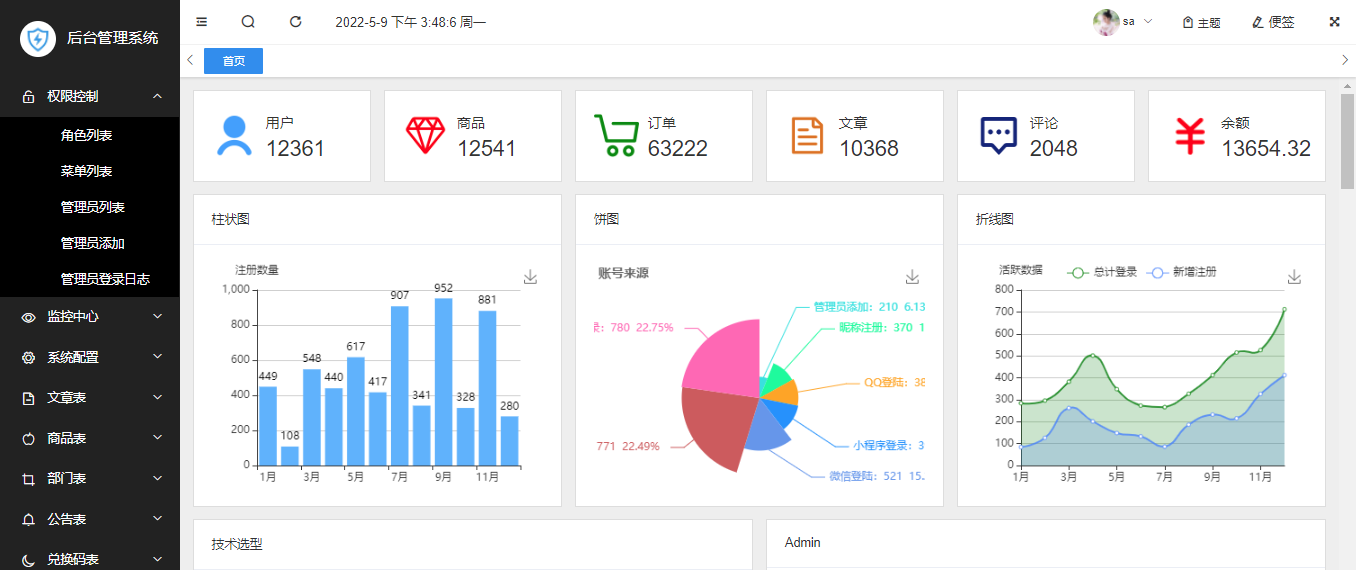This screenshot has height=570, width=1356.
Task: Click the 后台管理系统 title text
Action: click(112, 39)
